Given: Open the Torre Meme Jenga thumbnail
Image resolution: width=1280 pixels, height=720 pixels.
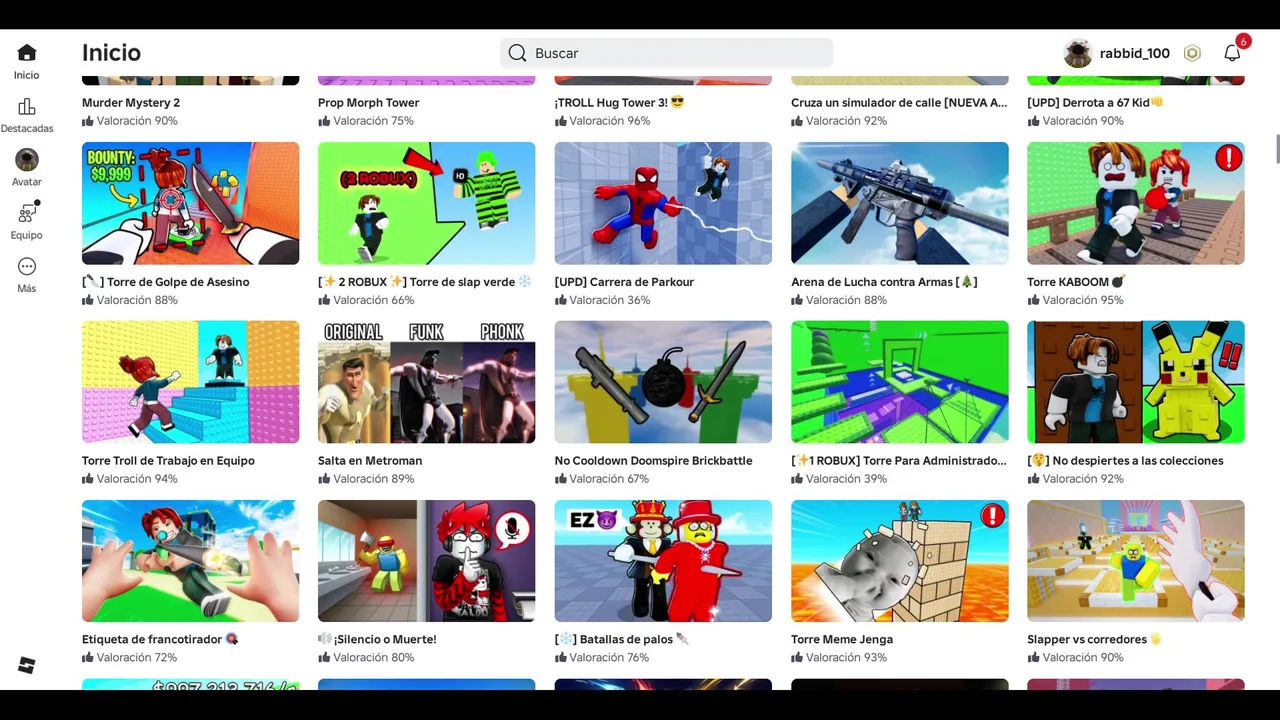Looking at the screenshot, I should point(899,561).
